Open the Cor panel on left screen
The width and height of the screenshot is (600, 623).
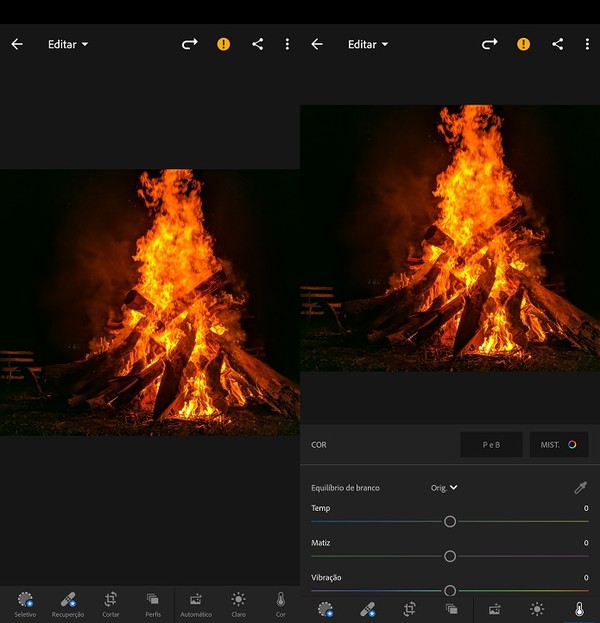click(x=281, y=605)
